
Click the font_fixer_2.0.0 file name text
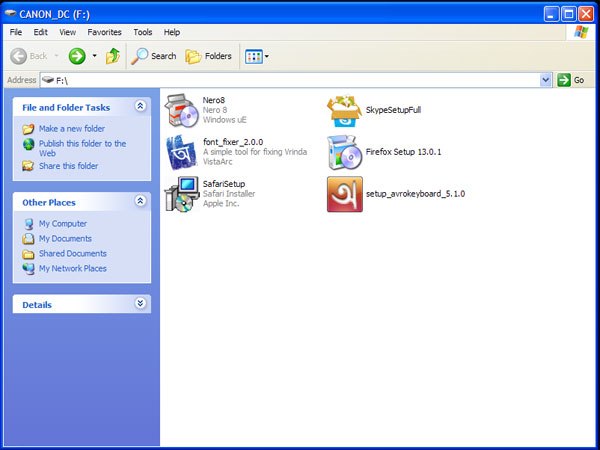pos(233,142)
